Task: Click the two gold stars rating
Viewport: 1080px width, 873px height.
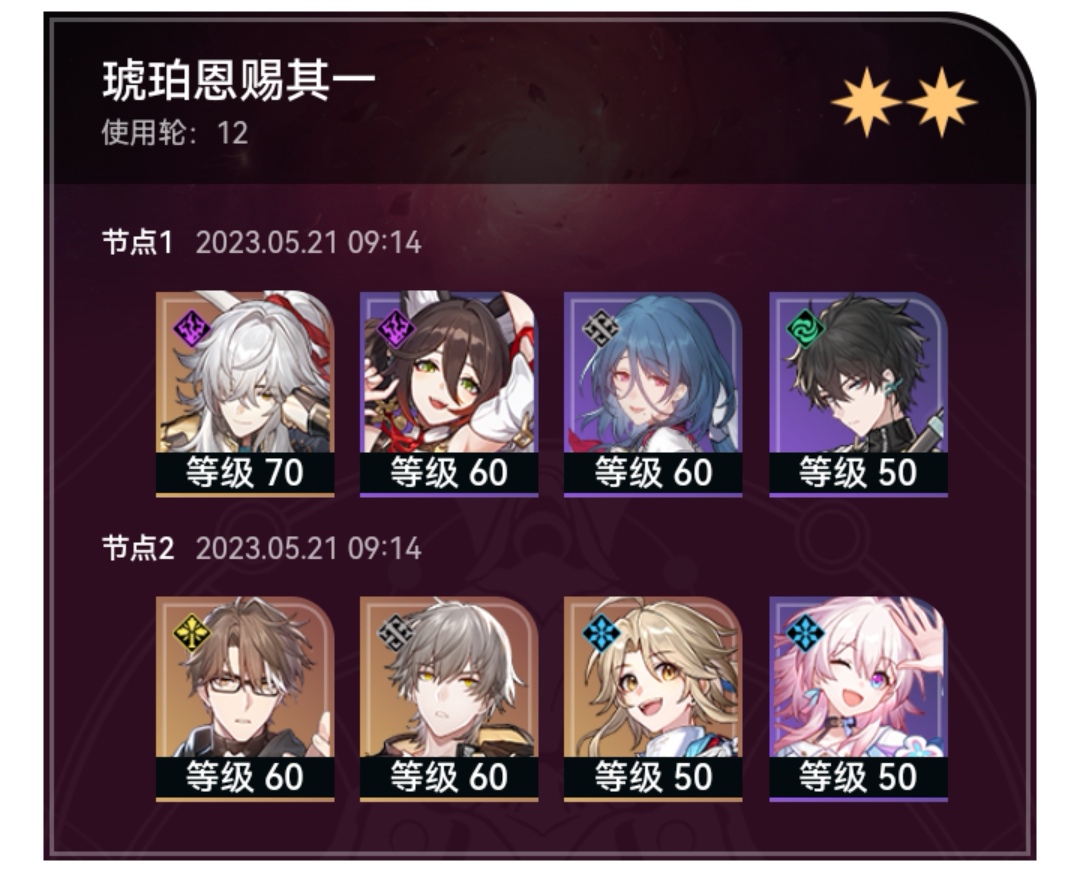Action: (904, 102)
